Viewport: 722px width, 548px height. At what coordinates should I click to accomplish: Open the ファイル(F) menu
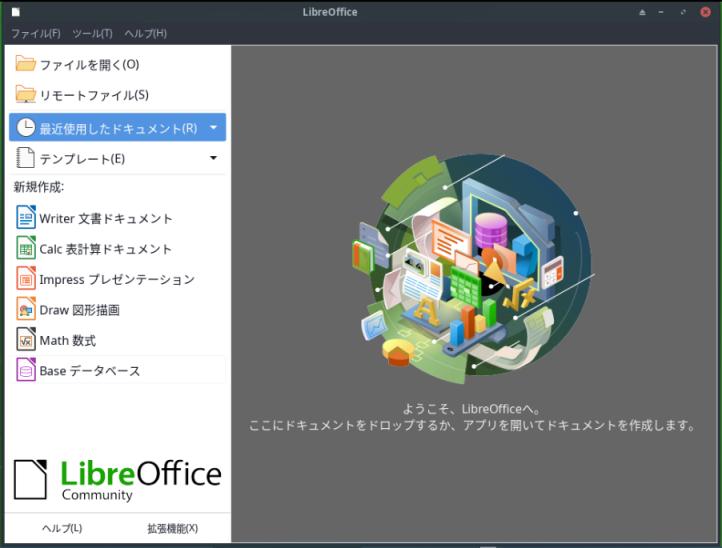tap(35, 33)
